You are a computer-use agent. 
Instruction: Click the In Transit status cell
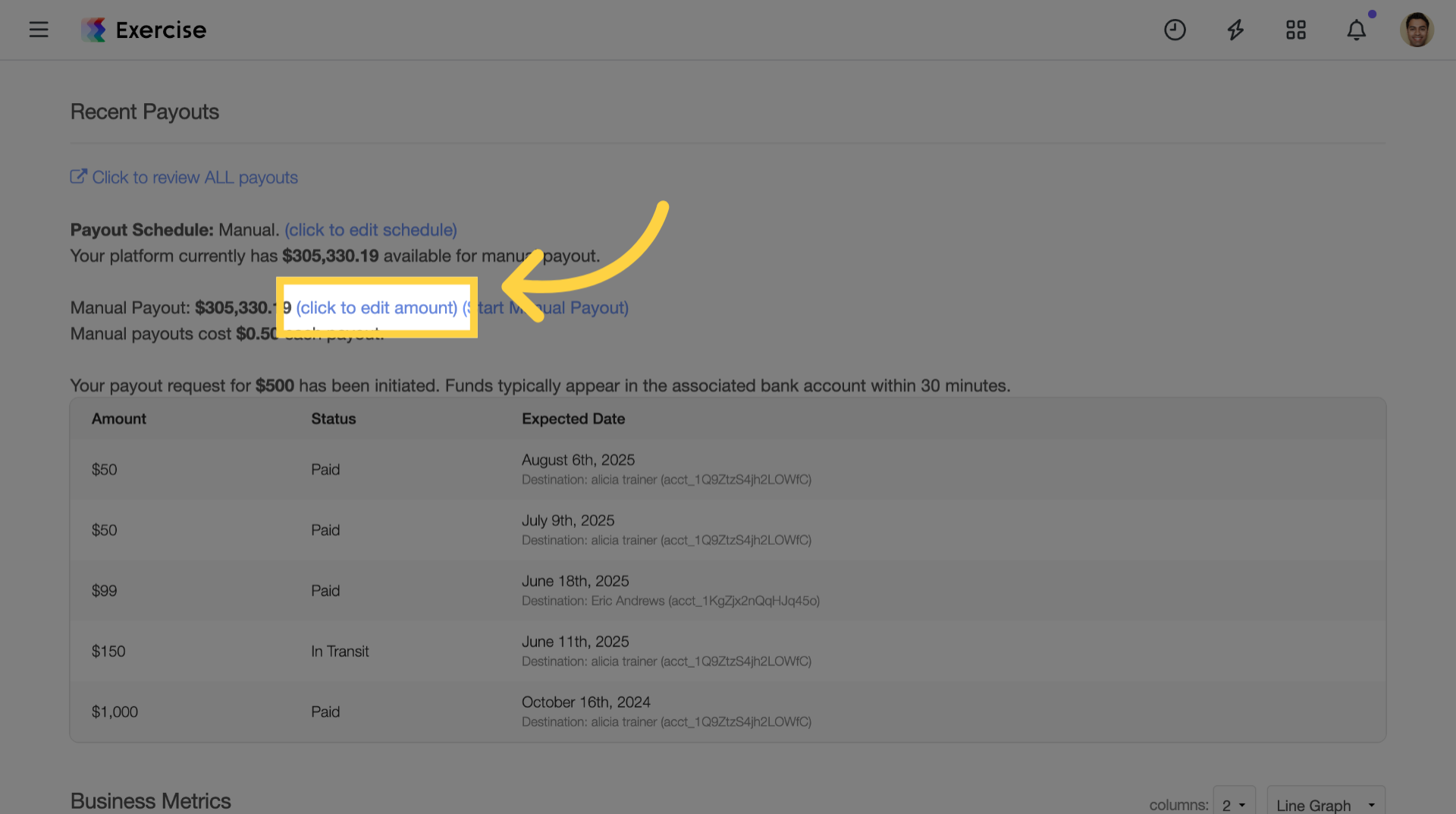tap(340, 652)
